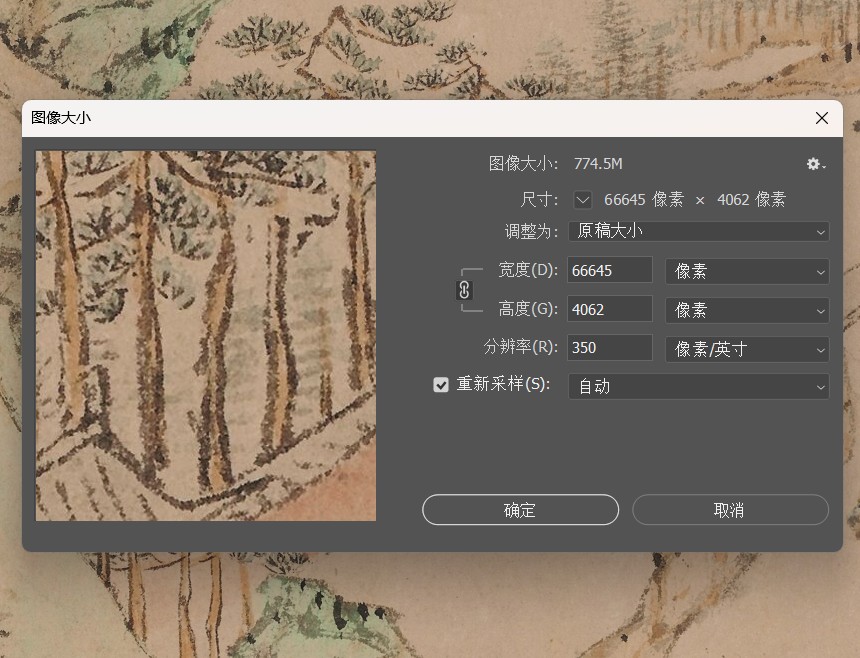This screenshot has height=658, width=860.
Task: Click the 分辨率(R) label
Action: [520, 347]
